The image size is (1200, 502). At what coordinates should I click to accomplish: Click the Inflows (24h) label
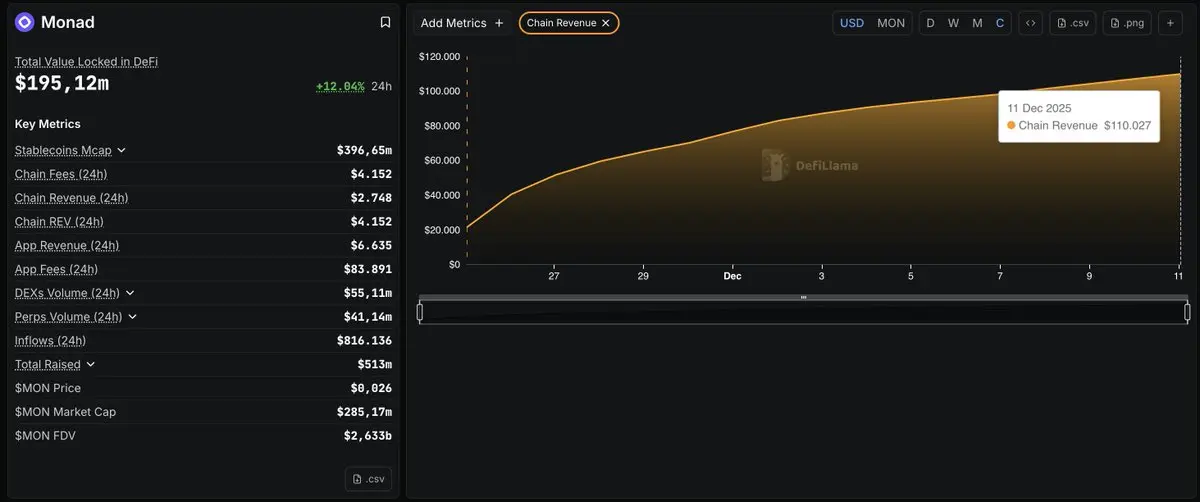(50, 341)
